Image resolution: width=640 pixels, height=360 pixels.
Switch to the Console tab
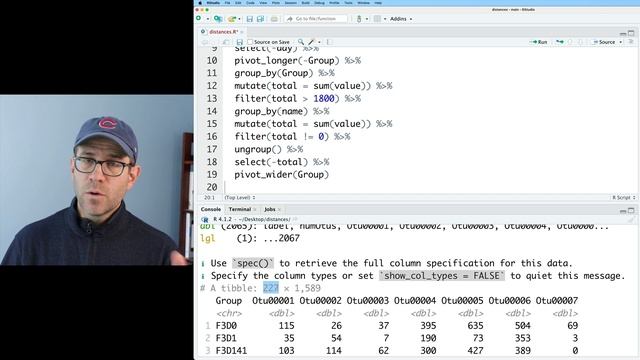click(211, 209)
